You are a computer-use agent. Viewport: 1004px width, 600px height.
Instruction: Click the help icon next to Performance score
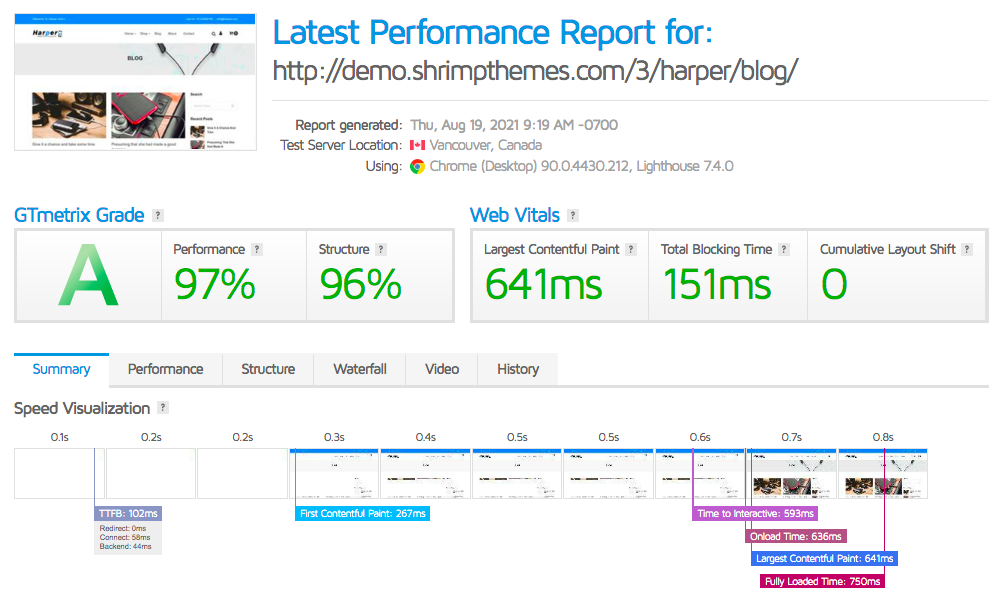tap(257, 250)
